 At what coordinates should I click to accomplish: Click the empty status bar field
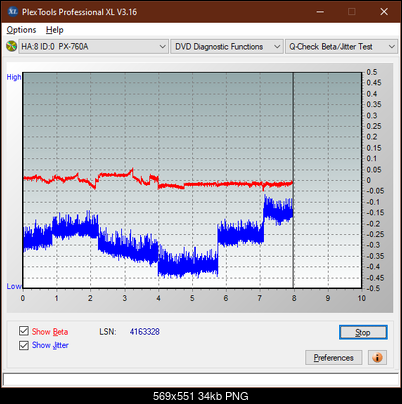[x=201, y=379]
